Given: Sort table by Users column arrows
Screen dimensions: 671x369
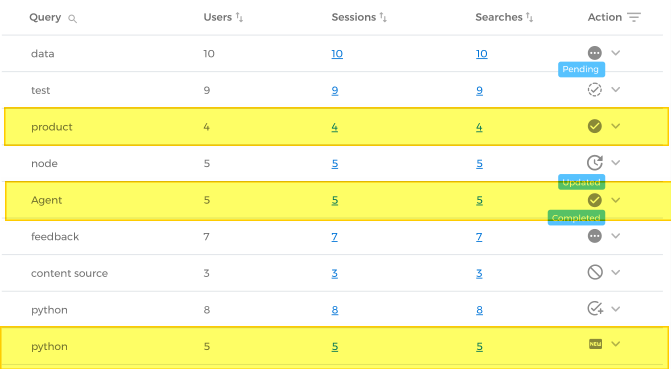Looking at the screenshot, I should coord(240,18).
